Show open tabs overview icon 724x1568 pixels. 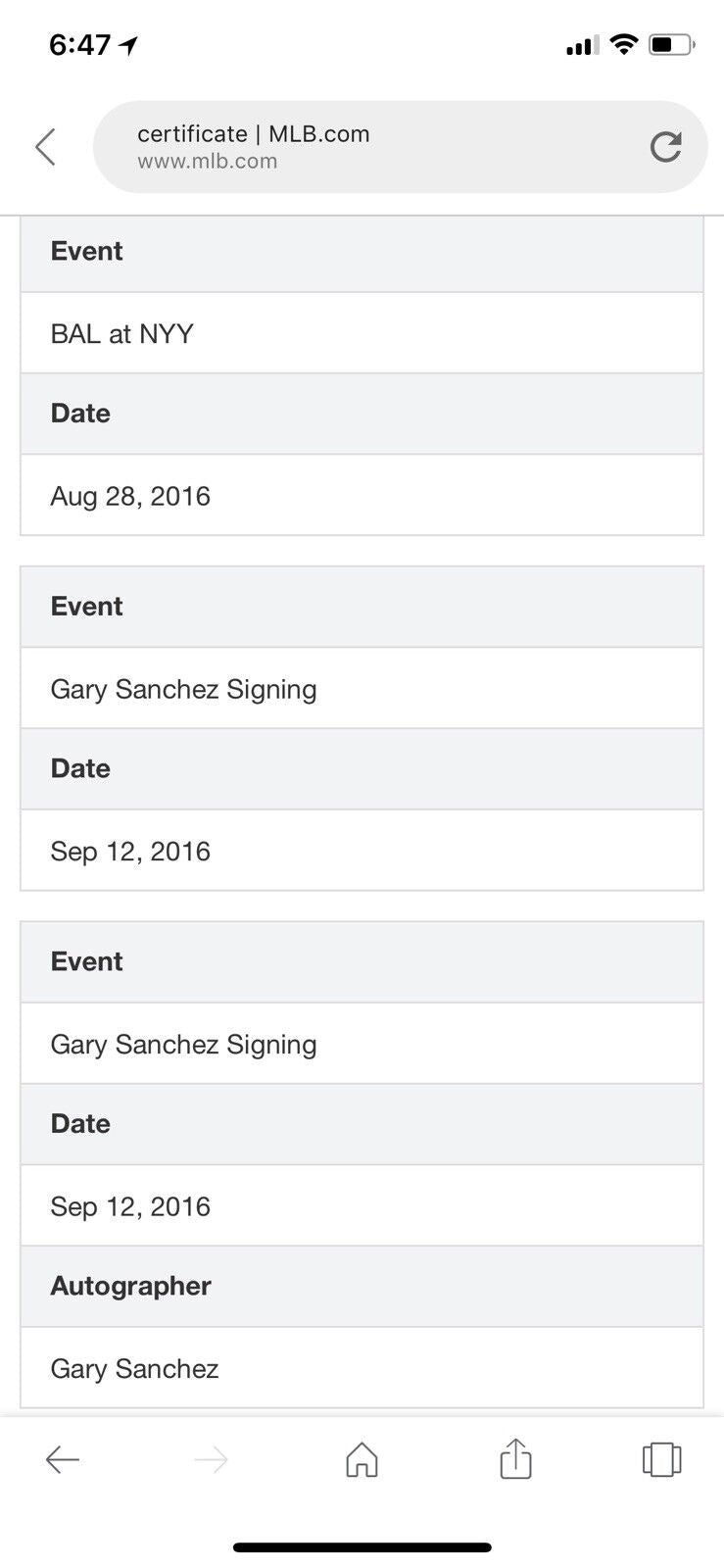[x=661, y=1459]
